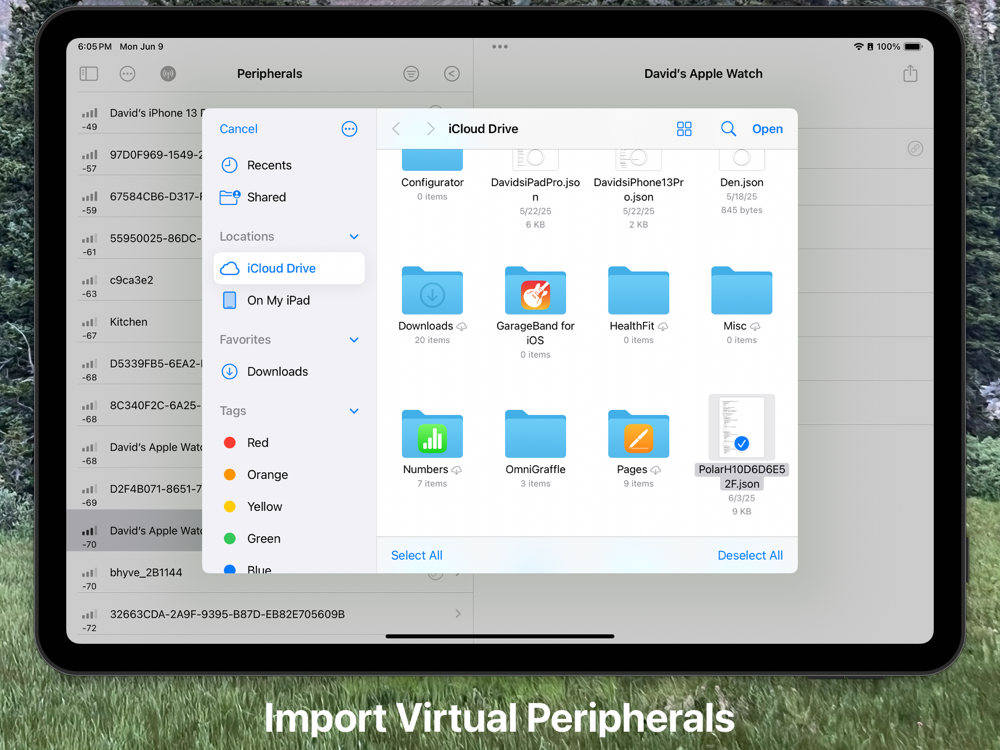
Task: Open the OmniGraffle folder
Action: tap(535, 448)
